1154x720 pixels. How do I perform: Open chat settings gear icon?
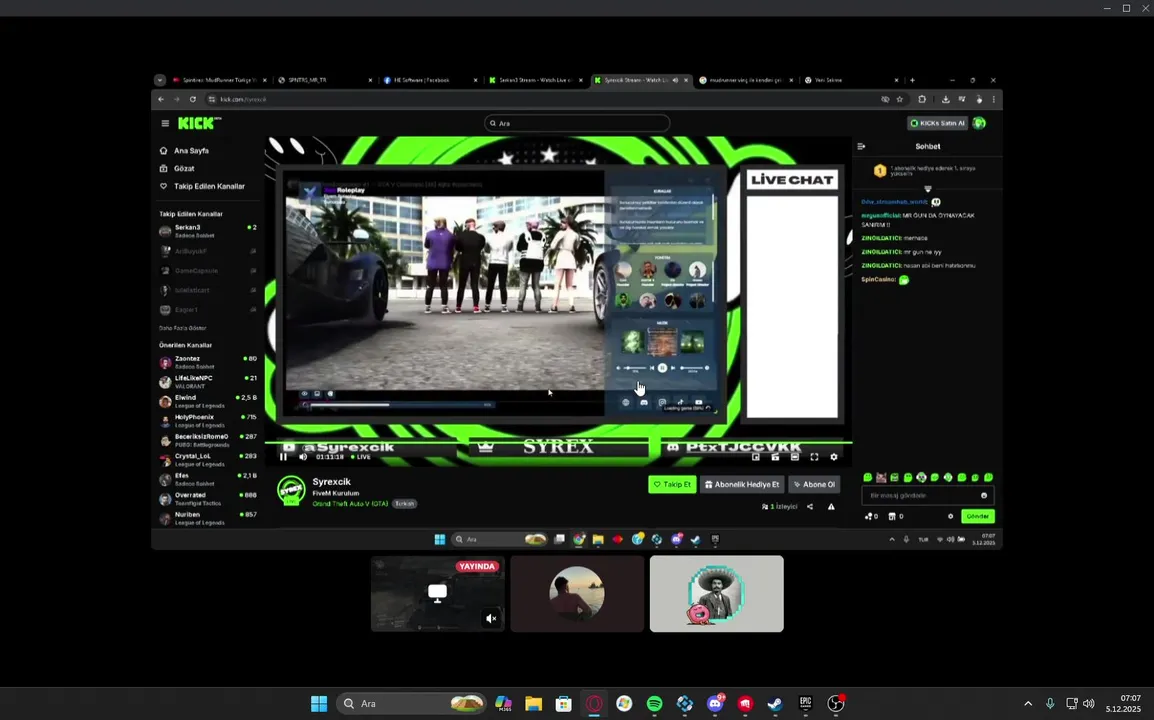click(x=950, y=516)
